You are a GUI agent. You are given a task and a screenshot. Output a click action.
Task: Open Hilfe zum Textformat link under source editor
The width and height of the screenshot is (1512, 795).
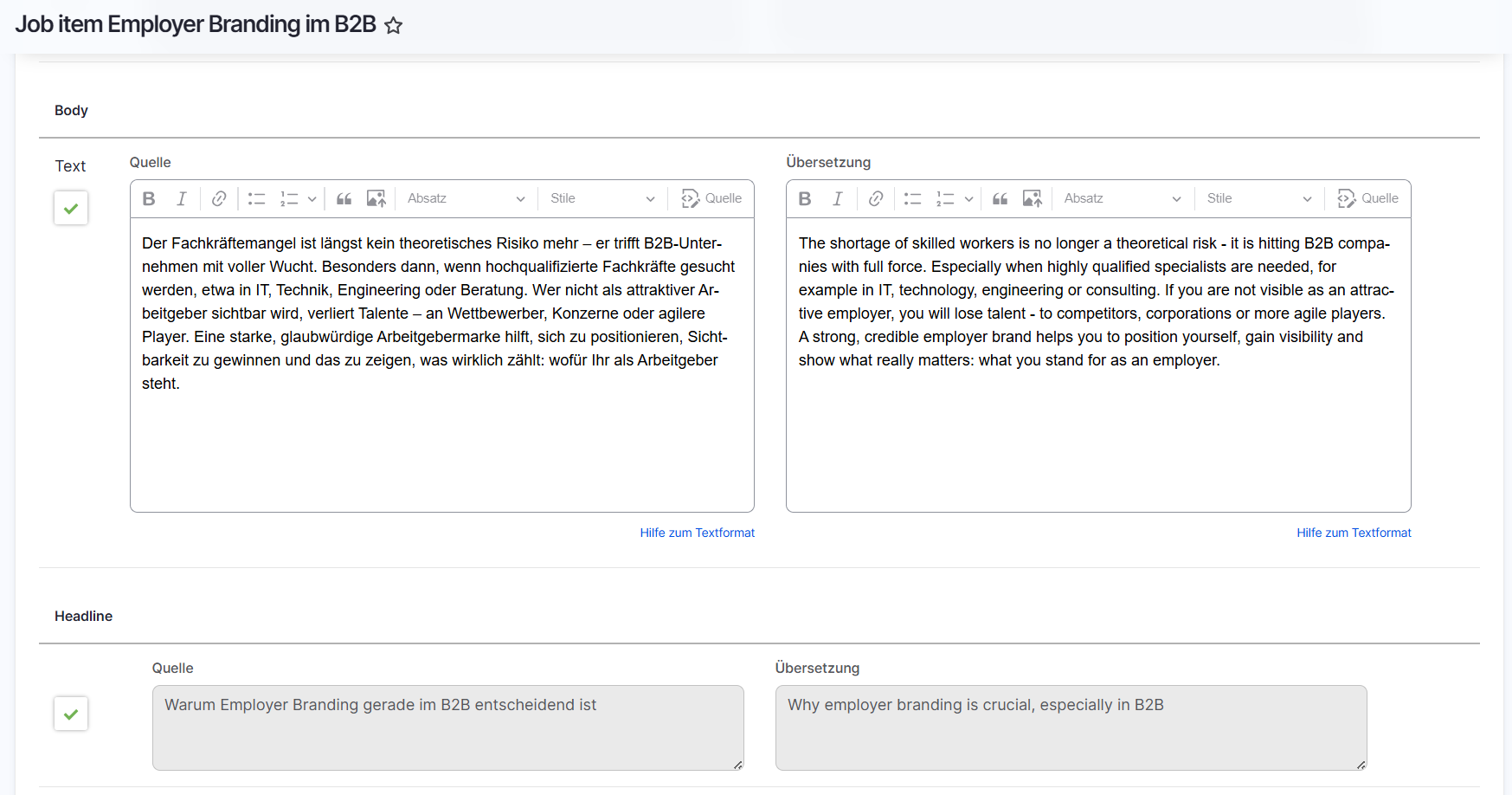click(x=697, y=533)
